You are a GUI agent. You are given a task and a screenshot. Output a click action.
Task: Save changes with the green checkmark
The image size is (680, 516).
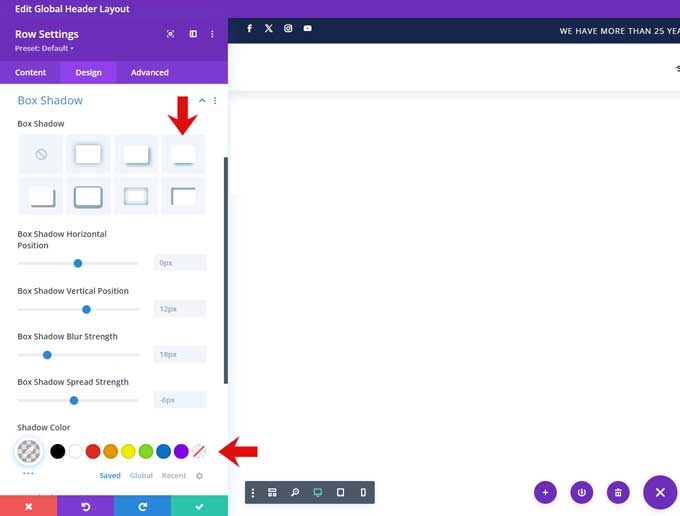(x=199, y=506)
